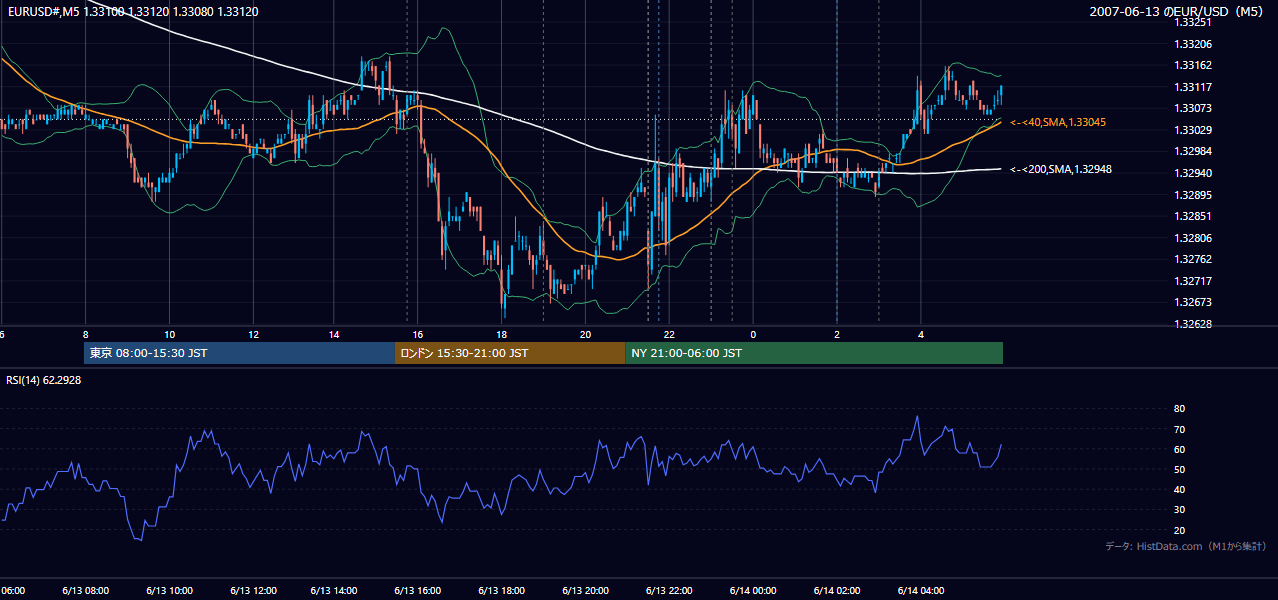Click price axis value 1.33117

click(x=1193, y=87)
